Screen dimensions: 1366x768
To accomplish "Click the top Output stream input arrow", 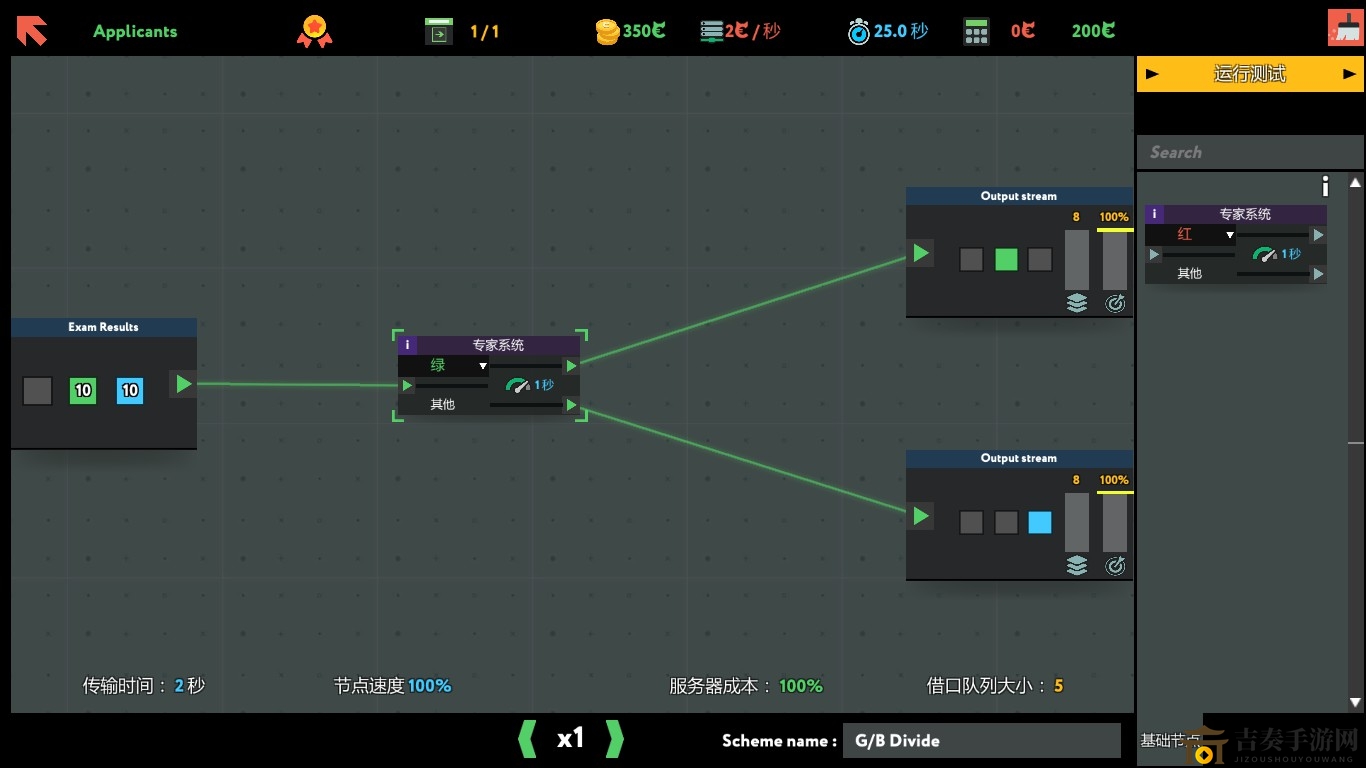I will pos(920,254).
